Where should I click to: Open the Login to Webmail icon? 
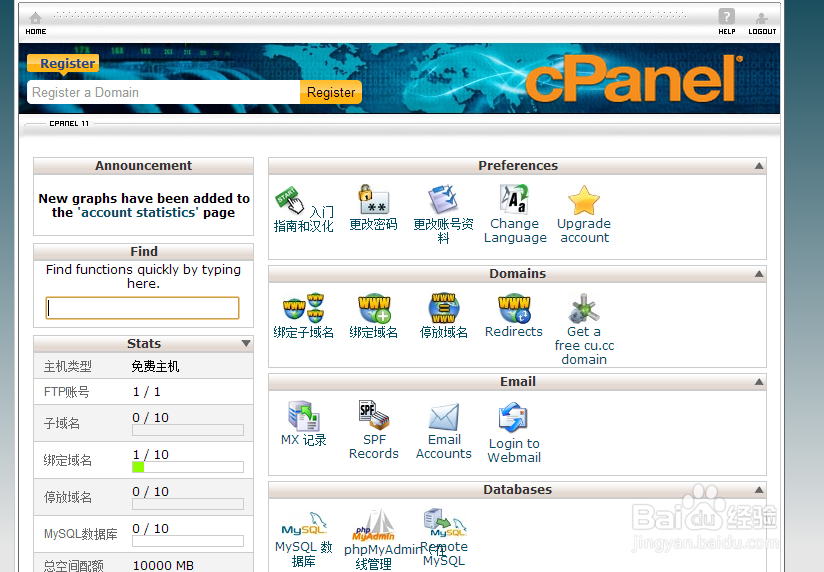click(513, 418)
